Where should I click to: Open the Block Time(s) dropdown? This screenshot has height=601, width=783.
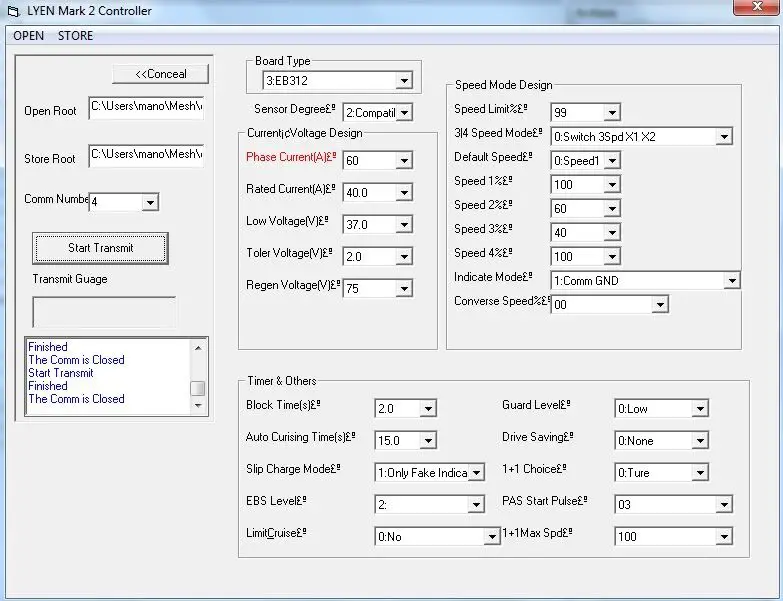click(428, 409)
